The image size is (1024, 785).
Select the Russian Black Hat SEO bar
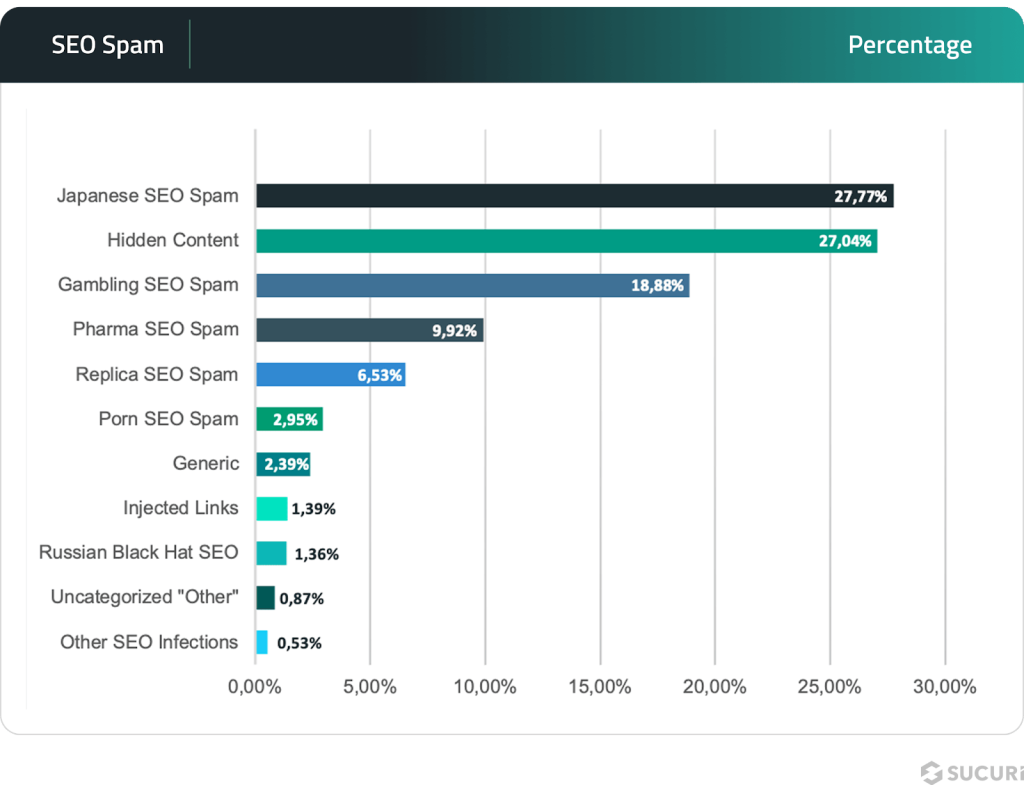point(271,553)
